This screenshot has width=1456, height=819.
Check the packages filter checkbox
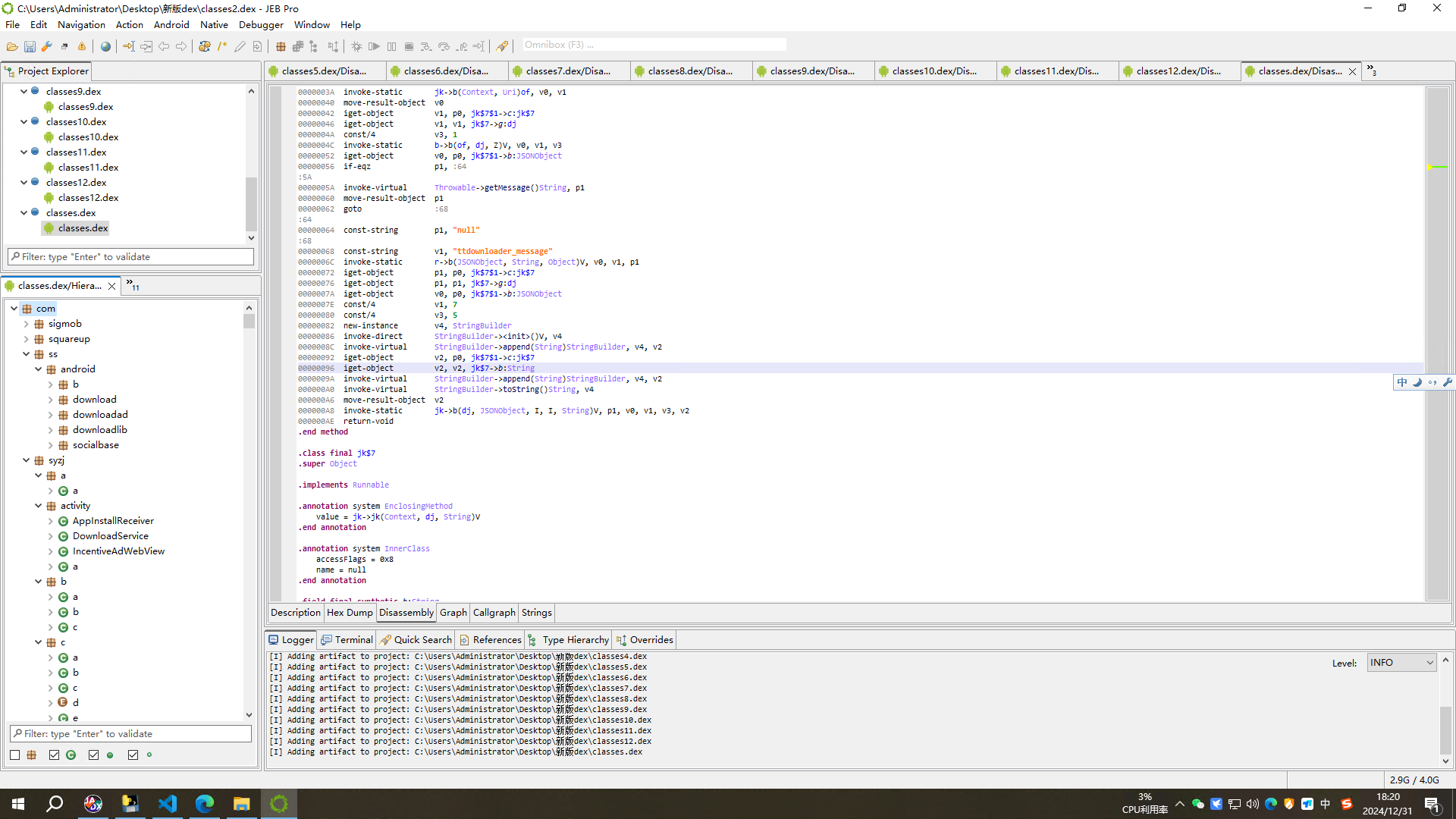(x=15, y=755)
